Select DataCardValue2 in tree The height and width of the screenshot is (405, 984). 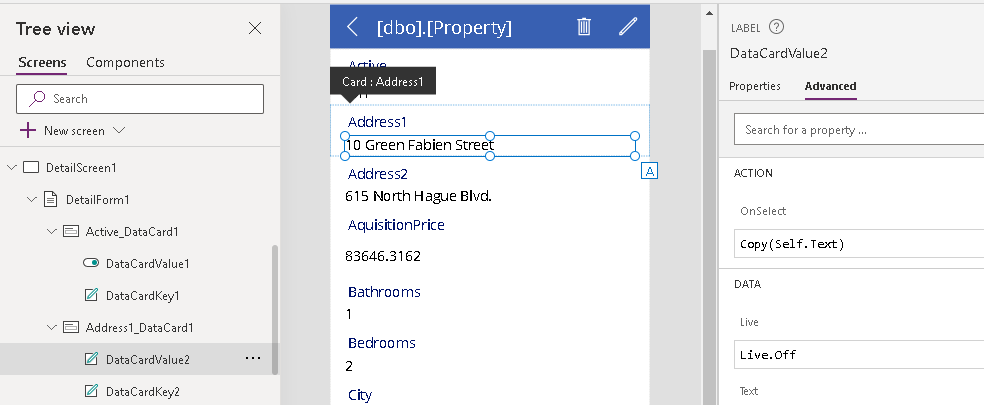click(147, 359)
